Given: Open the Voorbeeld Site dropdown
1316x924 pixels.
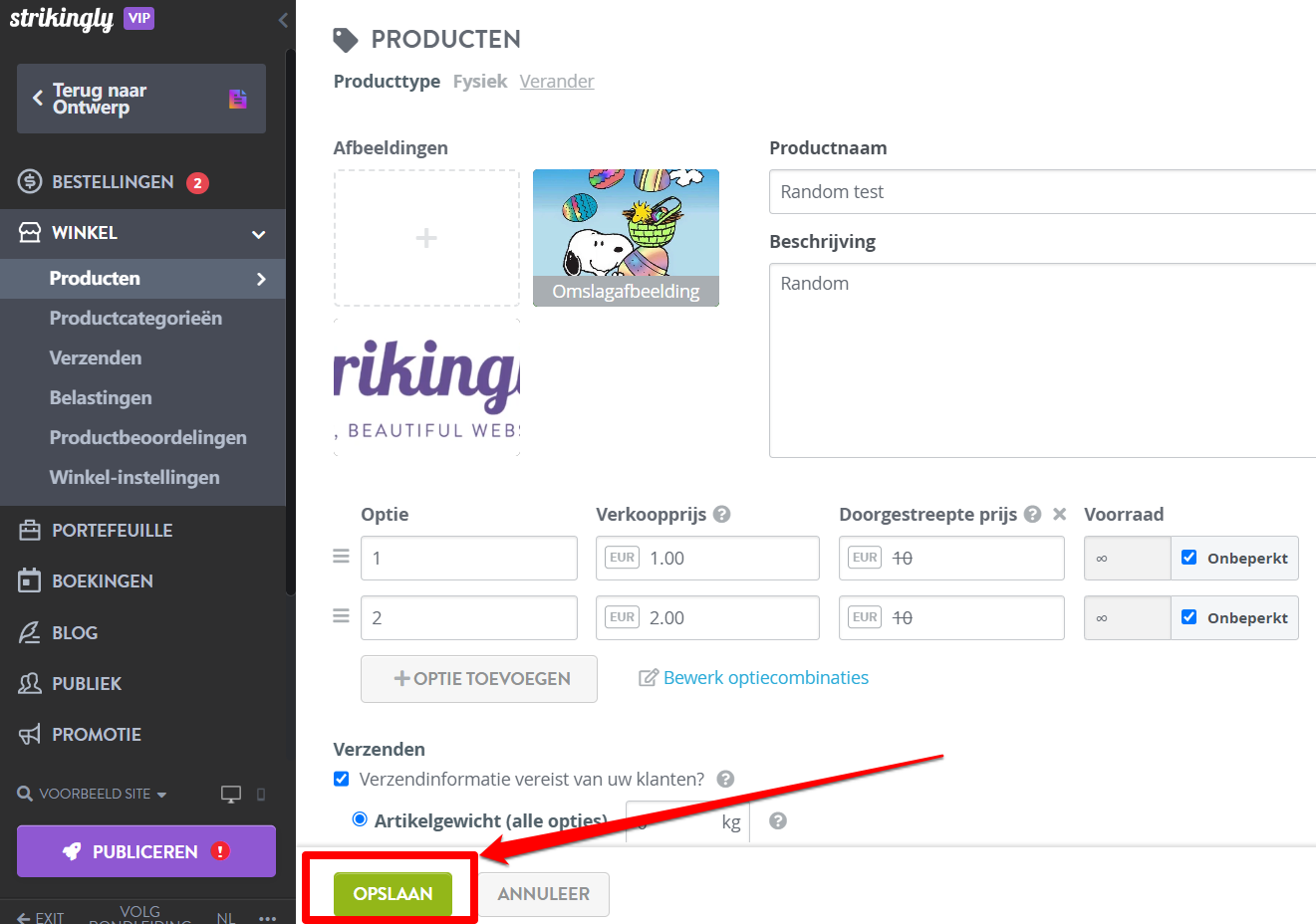Looking at the screenshot, I should [103, 795].
